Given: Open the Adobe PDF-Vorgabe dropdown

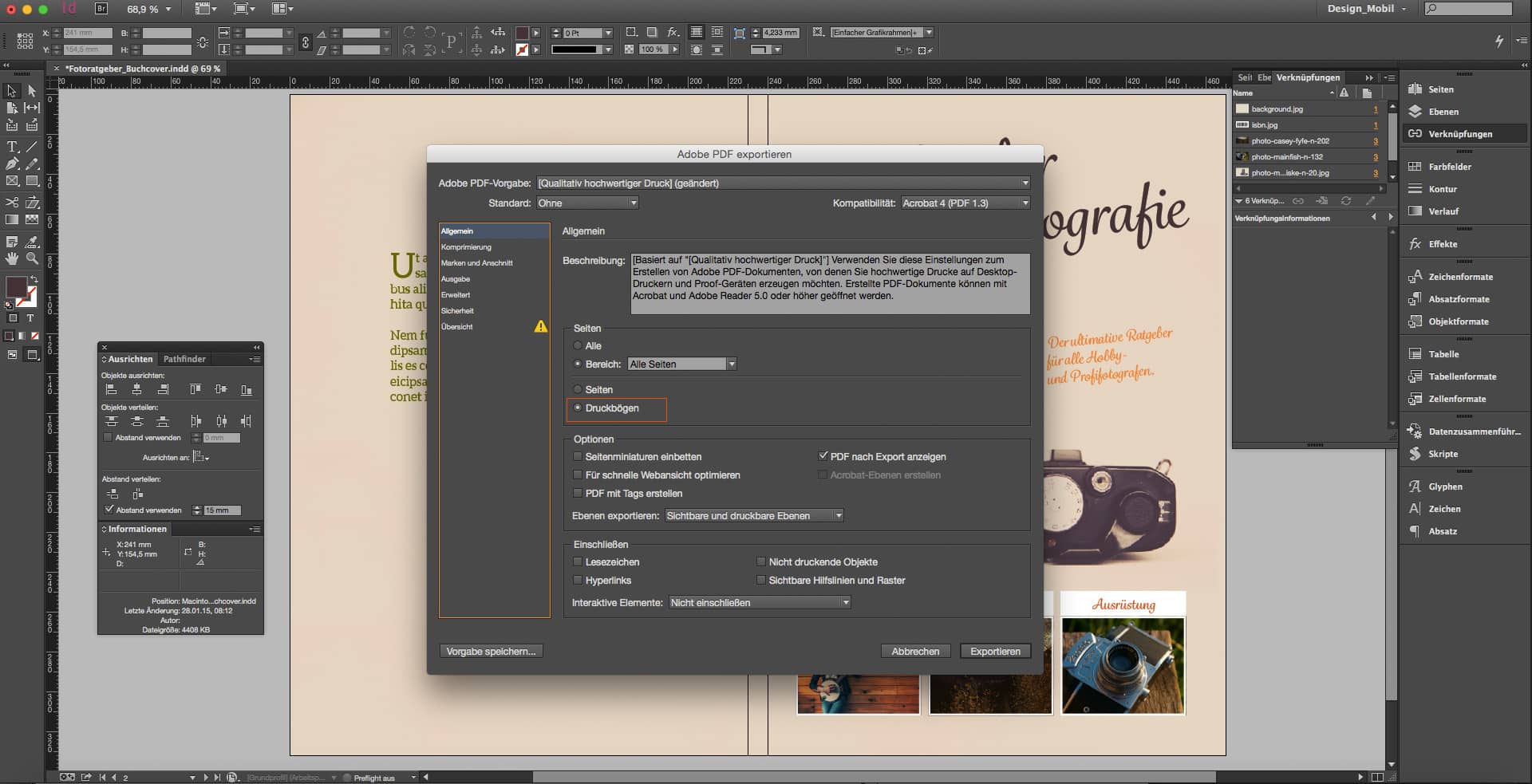Looking at the screenshot, I should (784, 183).
